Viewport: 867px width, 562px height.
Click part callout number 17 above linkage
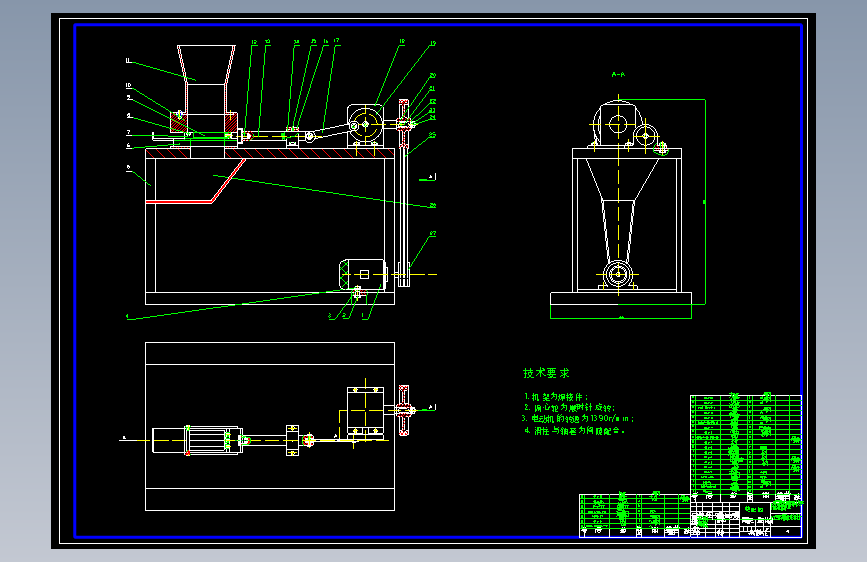click(336, 41)
